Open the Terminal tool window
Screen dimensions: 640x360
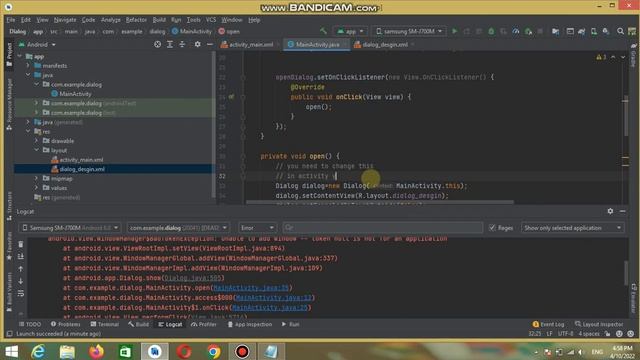coord(104,324)
